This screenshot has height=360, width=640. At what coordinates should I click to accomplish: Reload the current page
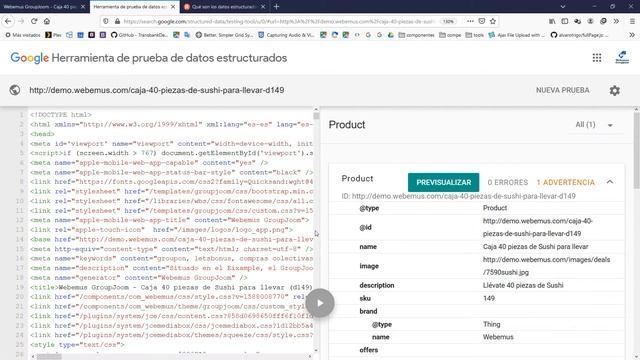pyautogui.click(x=33, y=21)
